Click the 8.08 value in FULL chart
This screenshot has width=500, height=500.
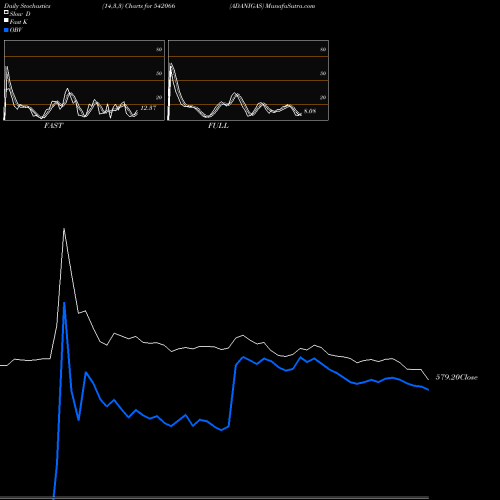(x=310, y=111)
